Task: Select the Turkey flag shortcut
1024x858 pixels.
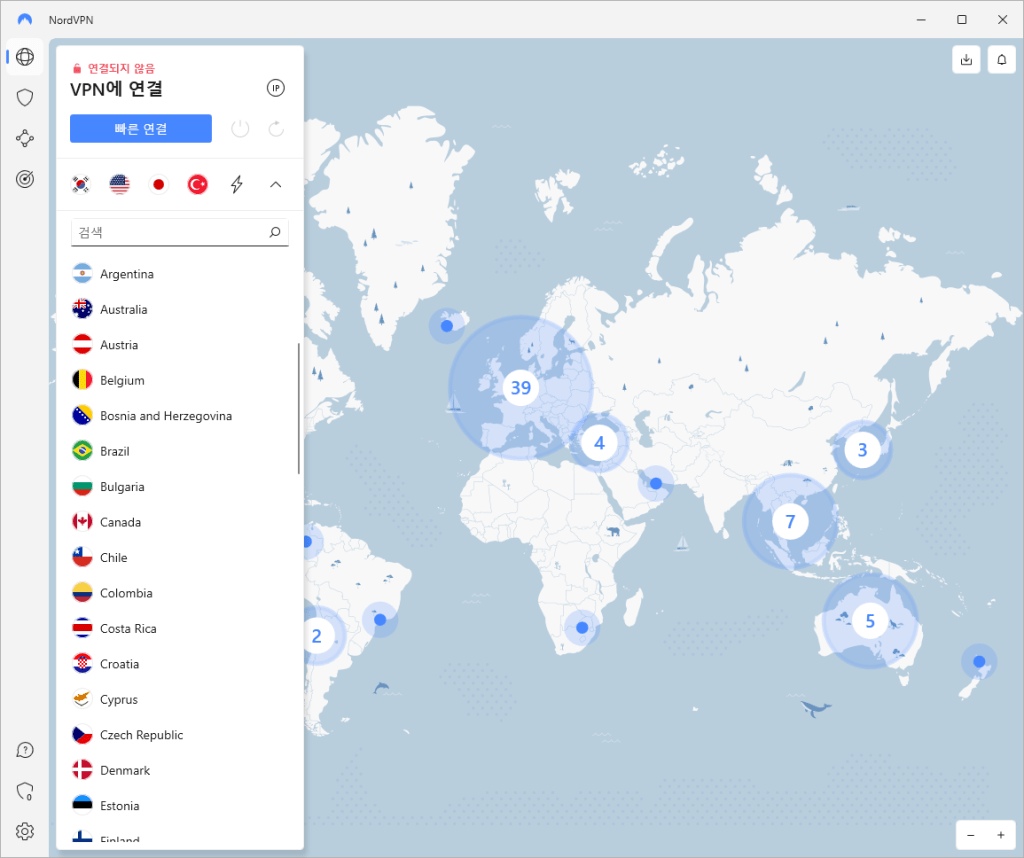Action: (197, 184)
